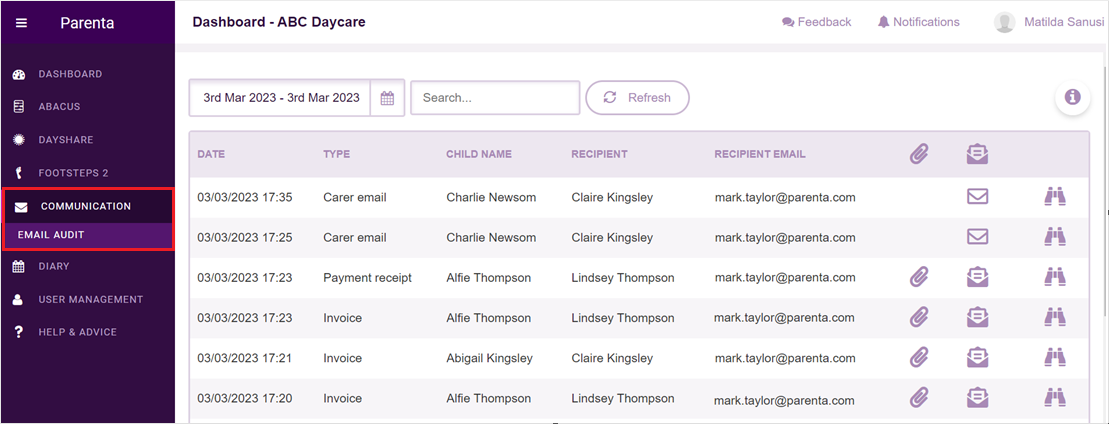Click the 'Abigail Kingsley' child name cell
Viewport: 1109px width, 424px height.
click(489, 359)
